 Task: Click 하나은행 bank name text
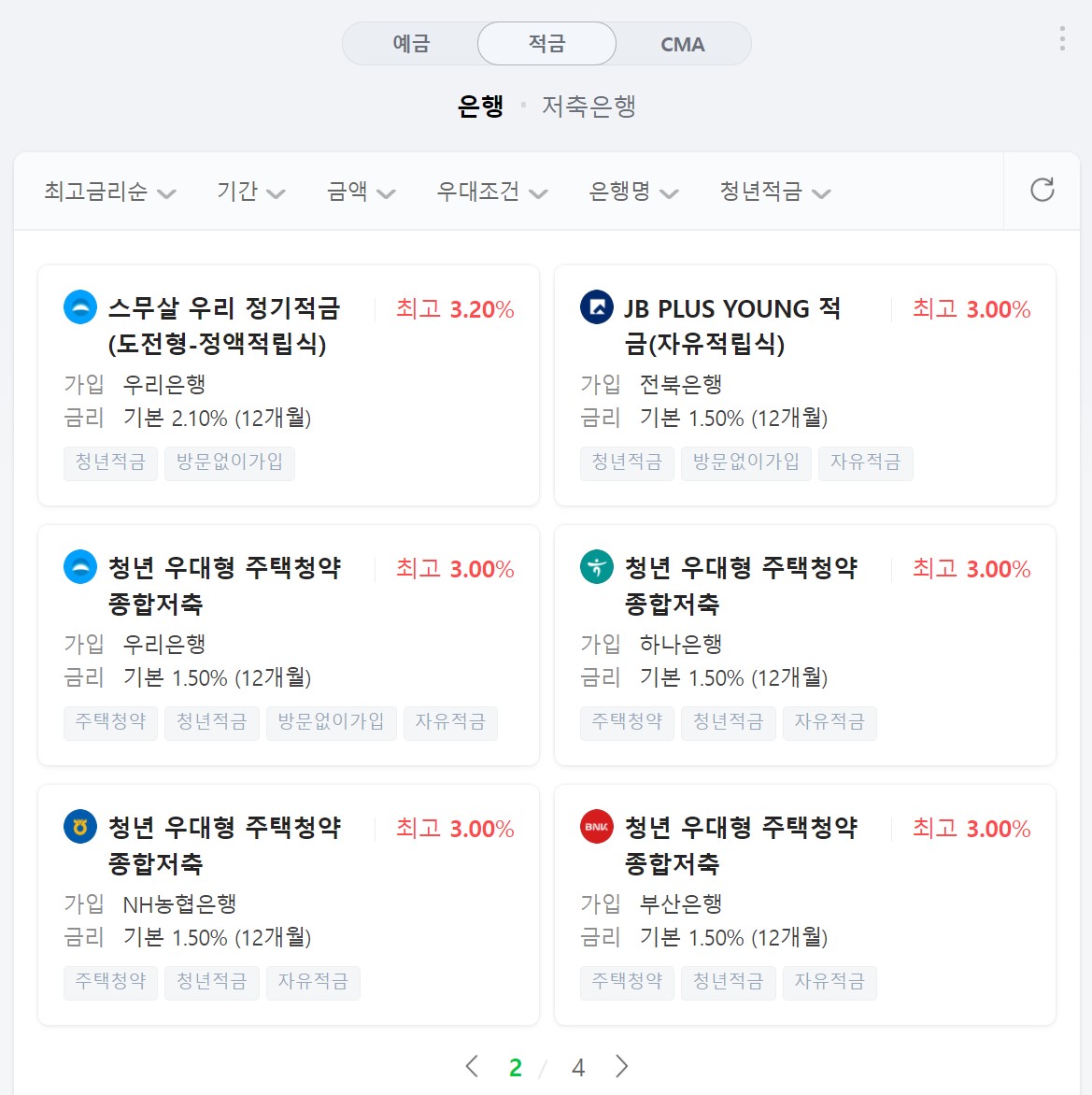point(681,644)
